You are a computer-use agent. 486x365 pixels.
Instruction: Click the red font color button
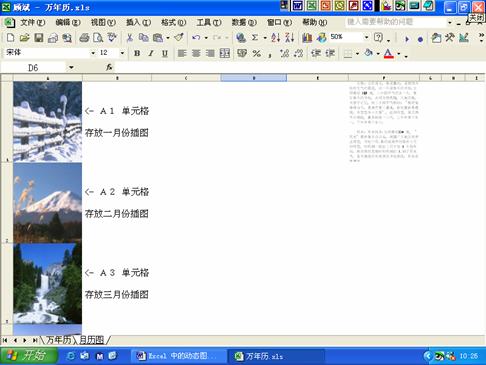tap(388, 53)
